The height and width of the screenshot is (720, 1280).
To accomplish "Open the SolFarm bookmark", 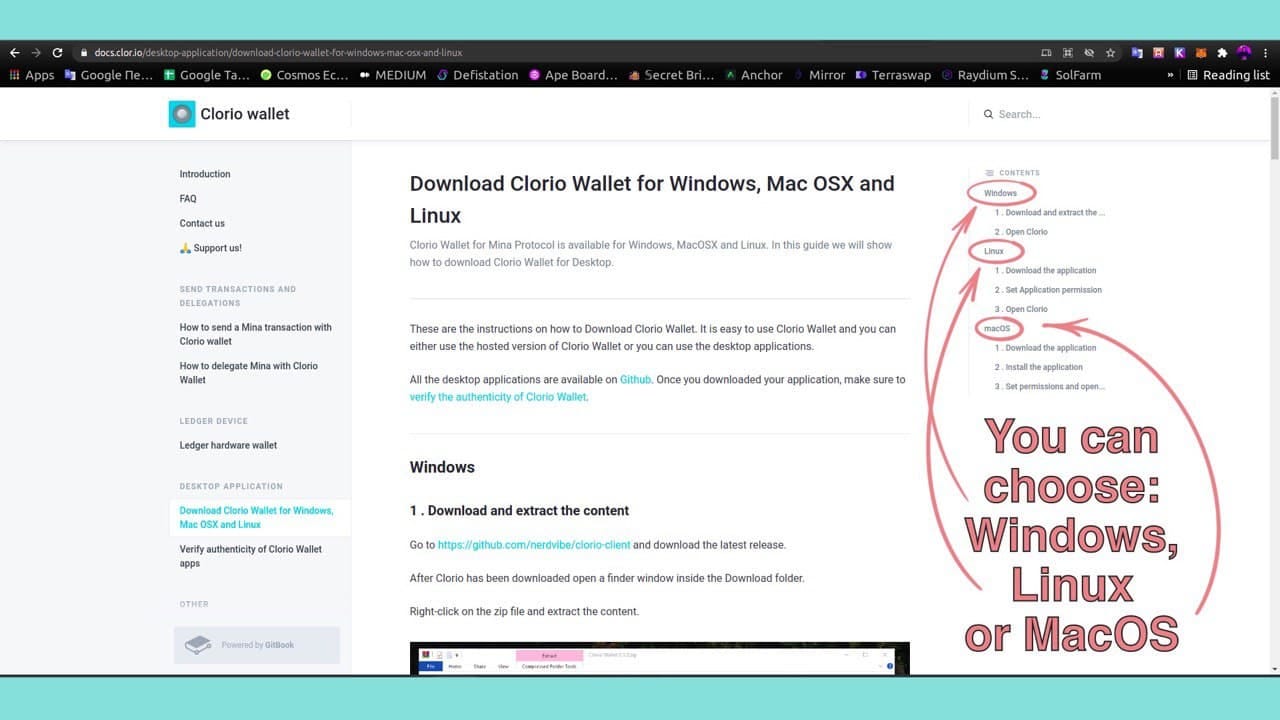I will coord(1070,75).
